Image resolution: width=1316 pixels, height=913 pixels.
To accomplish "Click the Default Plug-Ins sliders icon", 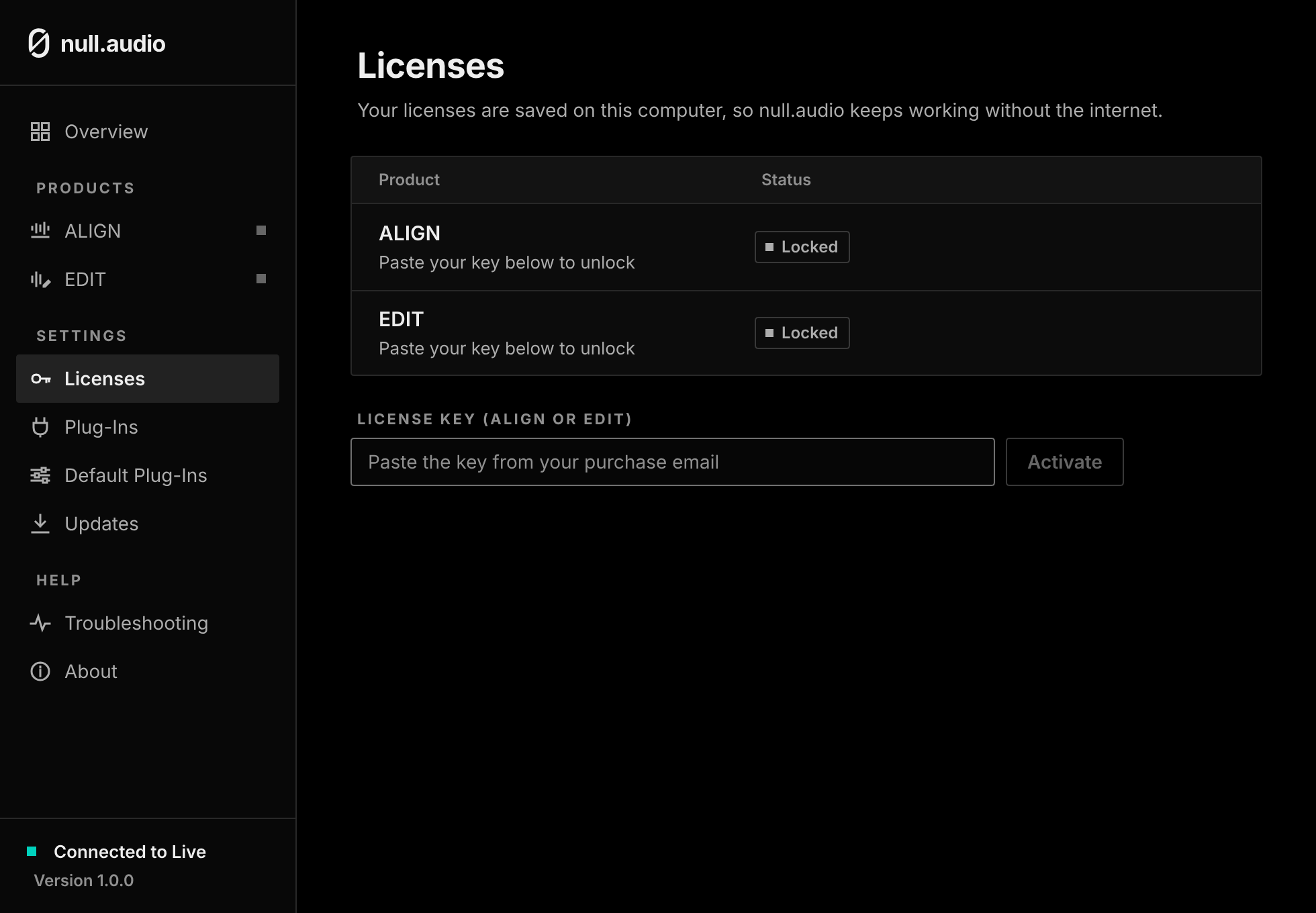I will [x=40, y=475].
